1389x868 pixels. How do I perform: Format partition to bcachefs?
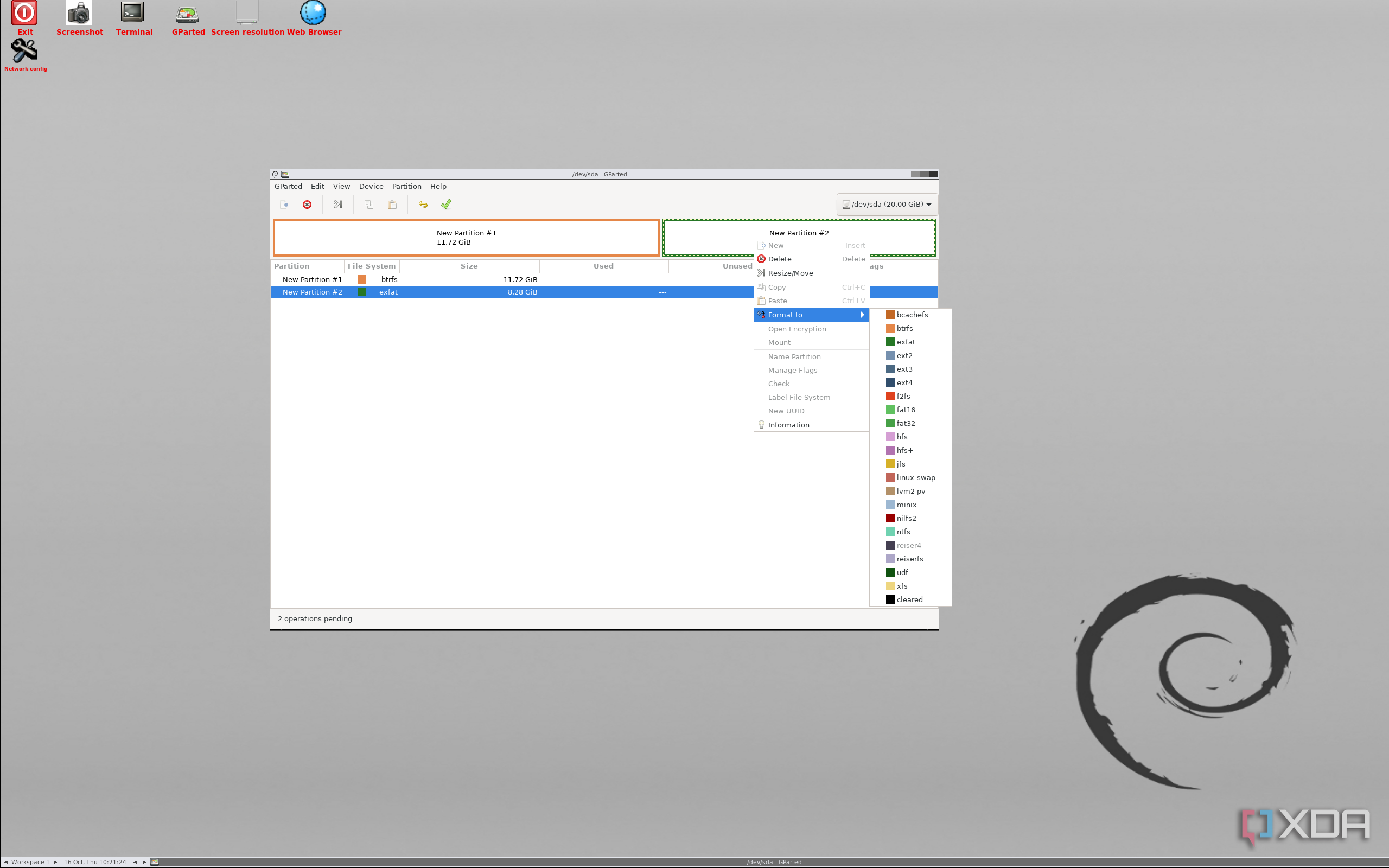[x=911, y=315]
